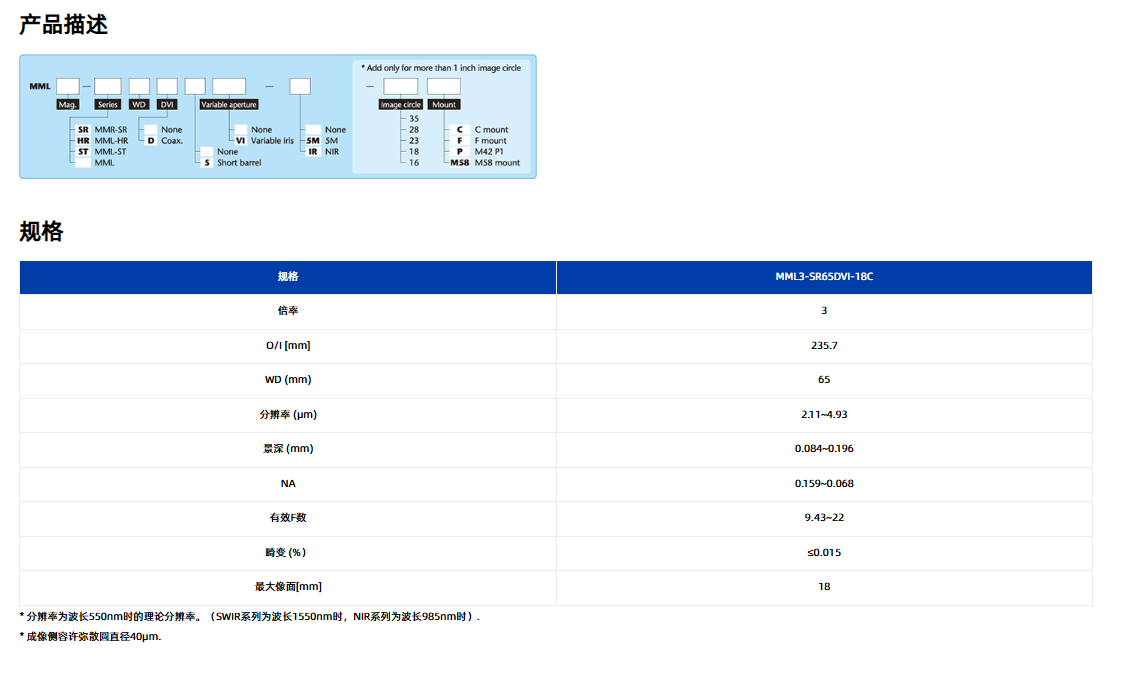Click the S Short barrel entry
The image size is (1142, 684).
[x=232, y=162]
